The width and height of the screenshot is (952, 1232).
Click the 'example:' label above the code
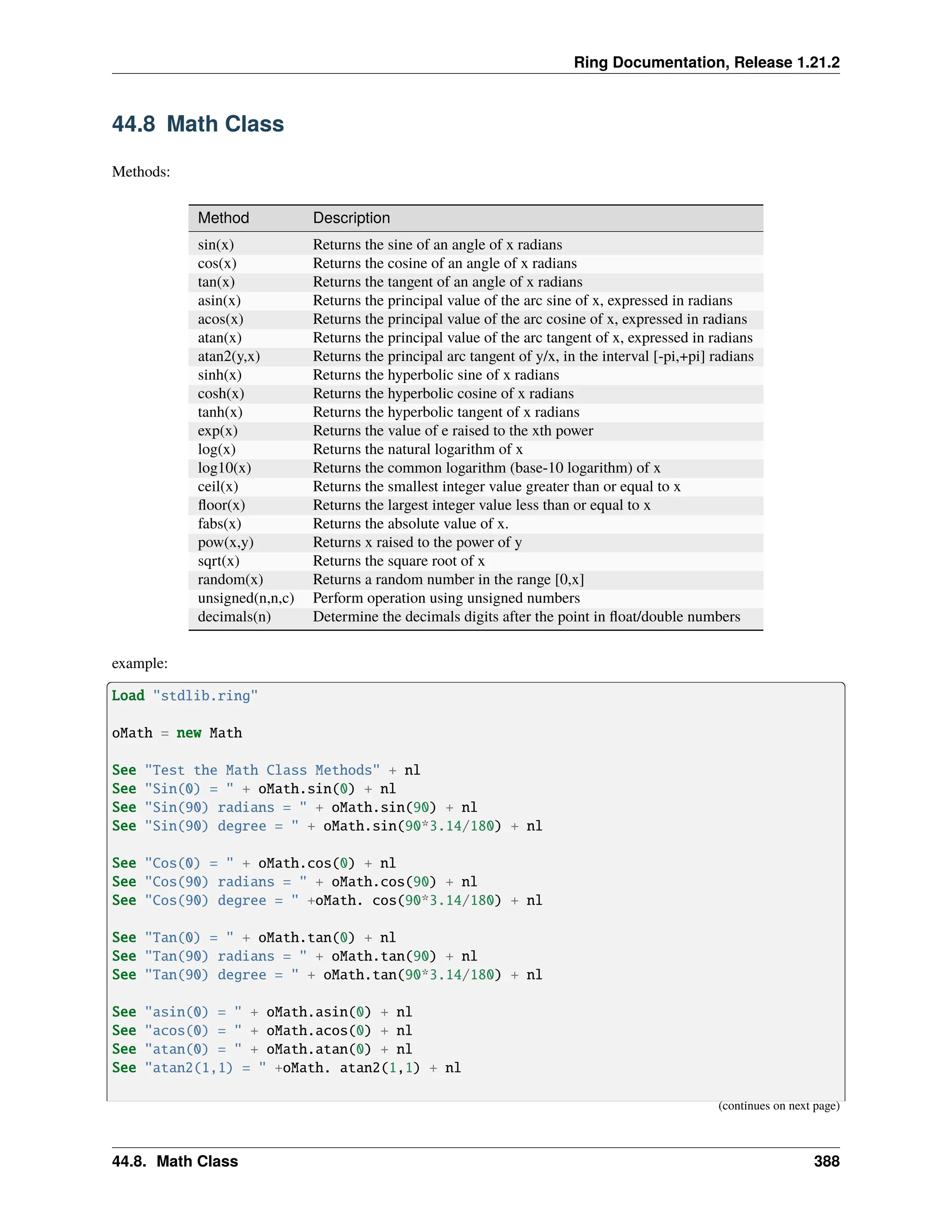(140, 663)
